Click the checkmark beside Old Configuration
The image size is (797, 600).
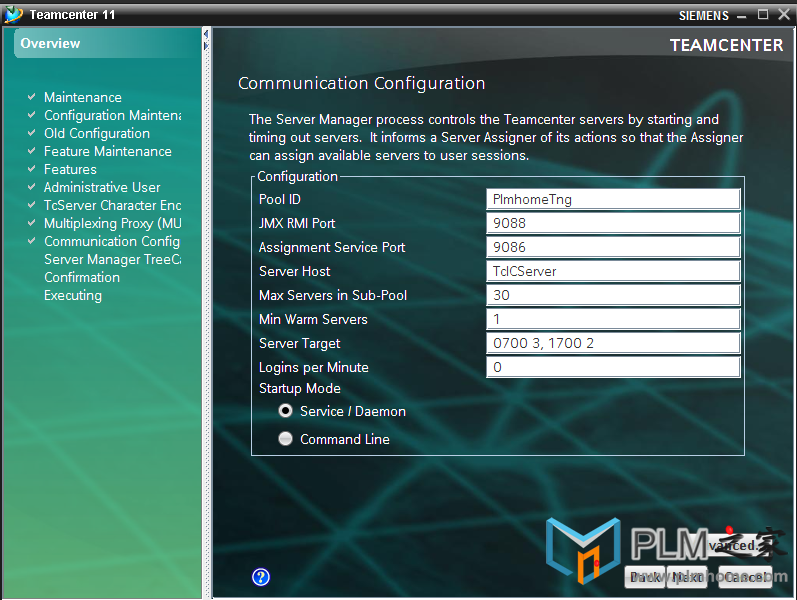[32, 133]
